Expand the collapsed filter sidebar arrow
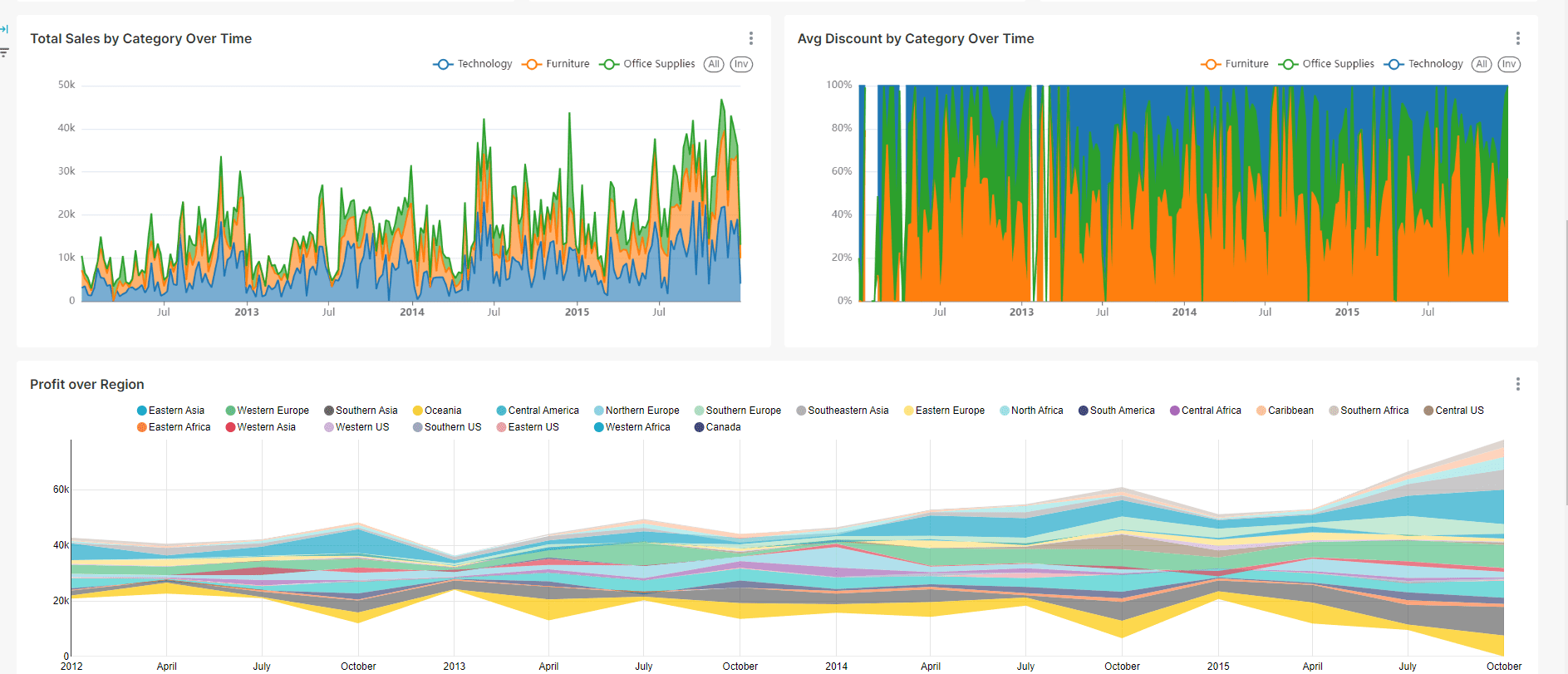Viewport: 1568px width, 674px height. 4,29
